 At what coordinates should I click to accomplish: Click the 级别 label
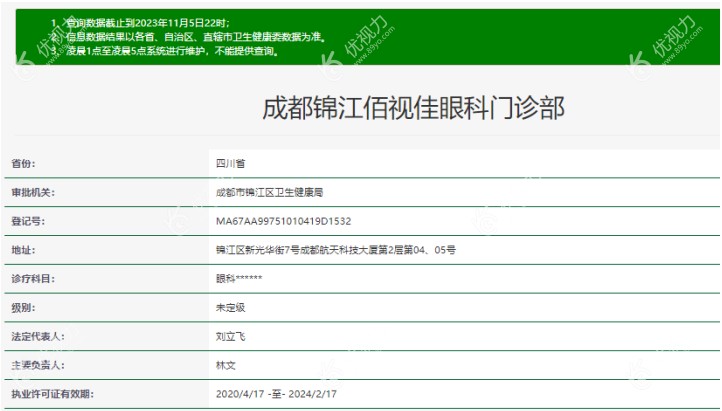click(x=23, y=307)
